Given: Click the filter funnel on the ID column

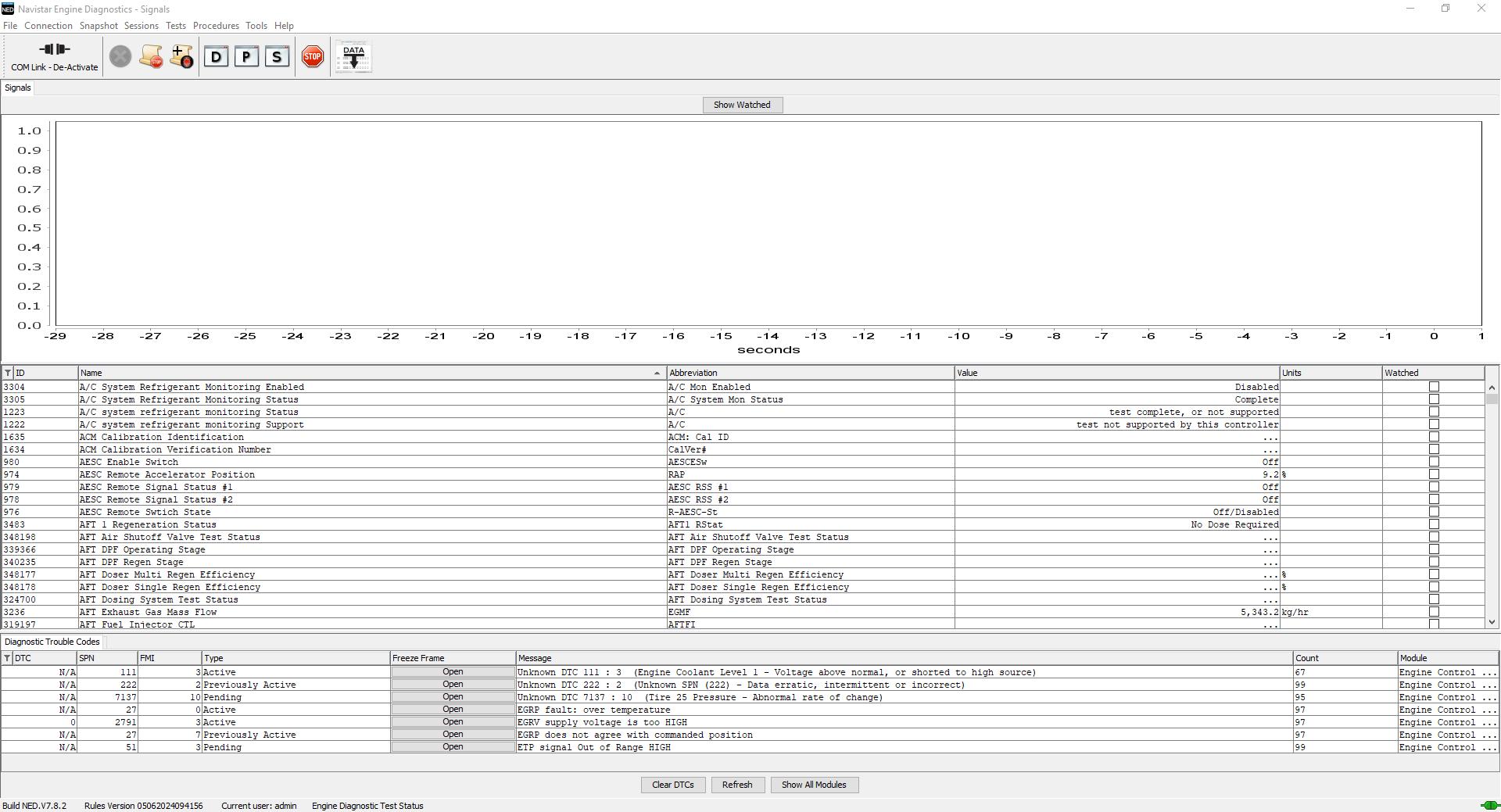Looking at the screenshot, I should pyautogui.click(x=6, y=373).
